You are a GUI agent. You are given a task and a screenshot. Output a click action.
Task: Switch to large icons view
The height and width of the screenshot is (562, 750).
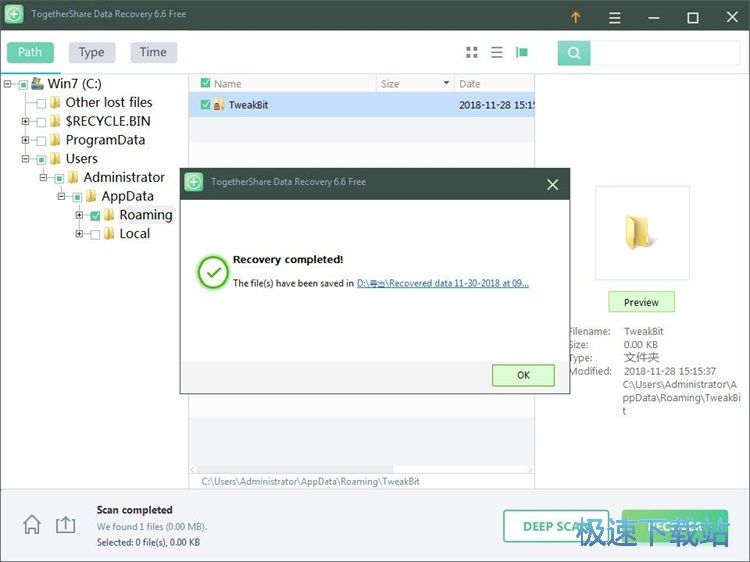click(x=472, y=52)
